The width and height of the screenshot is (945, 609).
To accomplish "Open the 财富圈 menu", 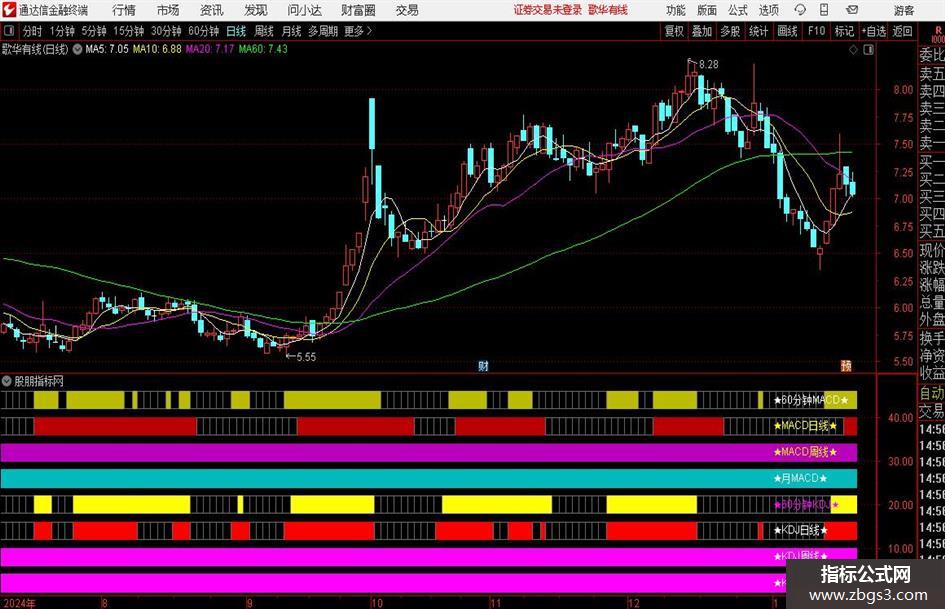I will click(358, 10).
